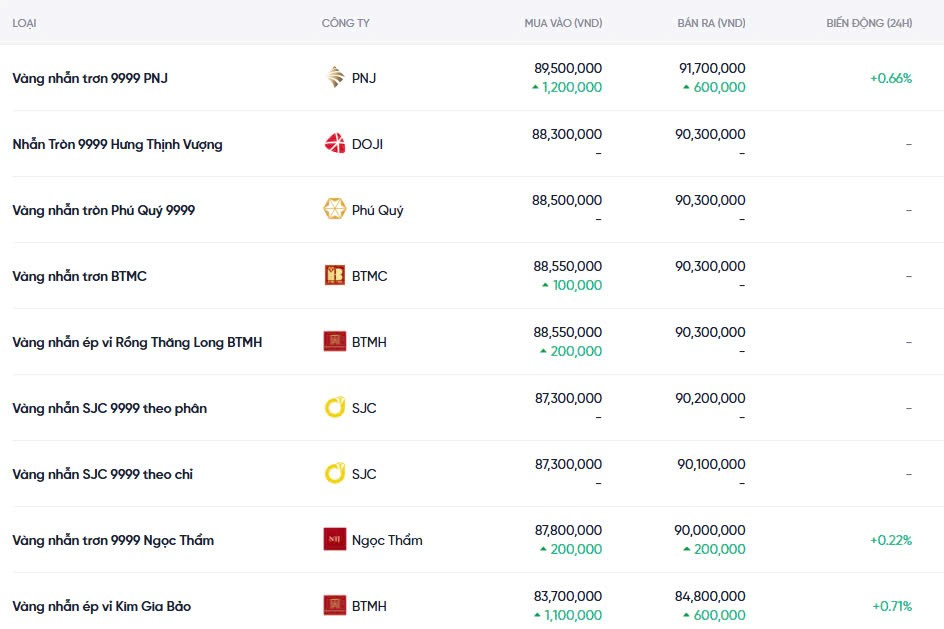This screenshot has height=629, width=944.
Task: Click SJC logo in the 'theo chỉ' row
Action: pyautogui.click(x=335, y=474)
